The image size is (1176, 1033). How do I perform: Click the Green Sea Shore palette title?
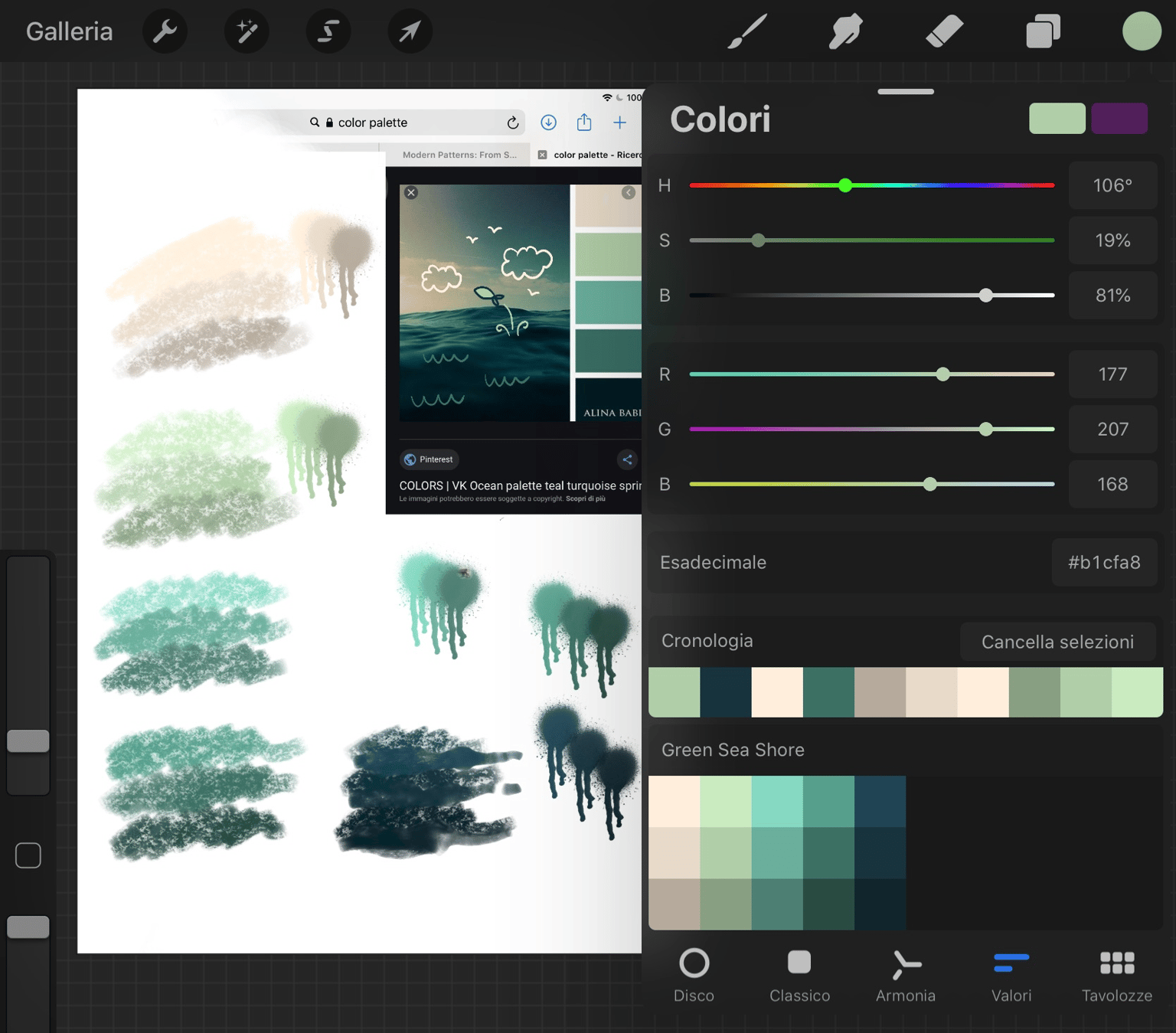pos(733,750)
